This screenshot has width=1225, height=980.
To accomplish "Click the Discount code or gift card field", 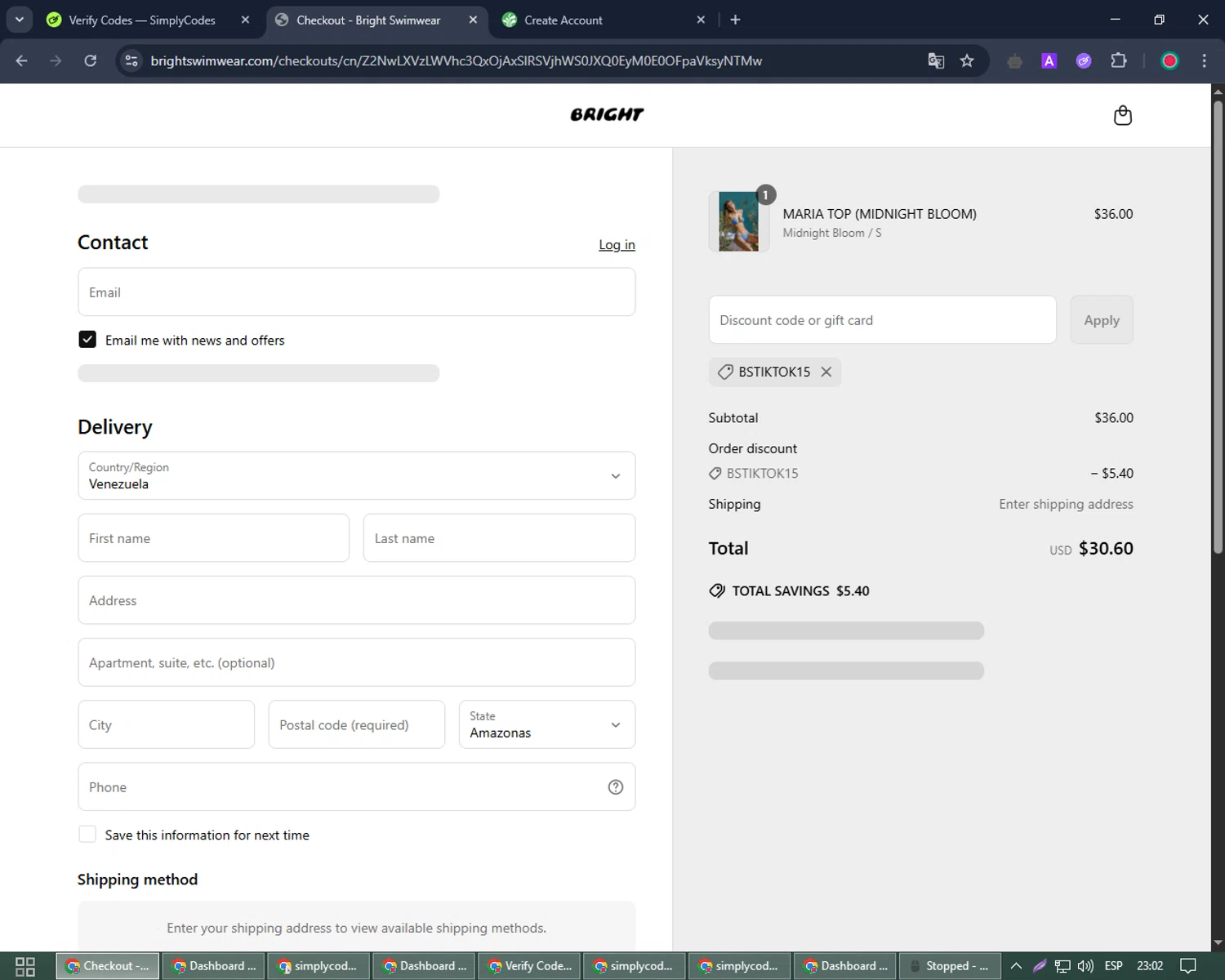I will click(x=882, y=320).
